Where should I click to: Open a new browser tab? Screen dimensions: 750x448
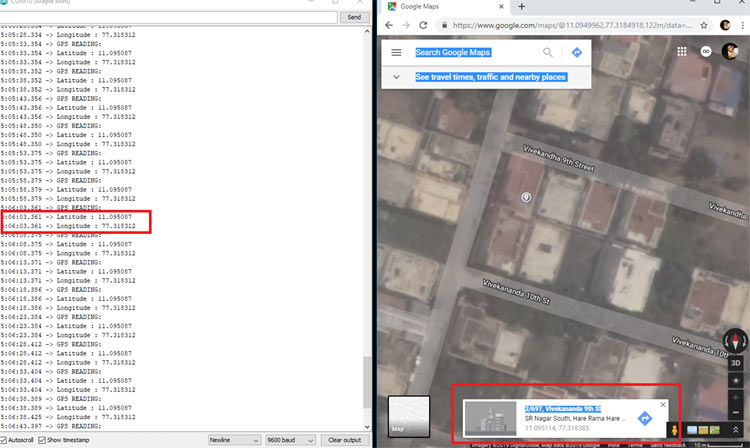click(521, 6)
